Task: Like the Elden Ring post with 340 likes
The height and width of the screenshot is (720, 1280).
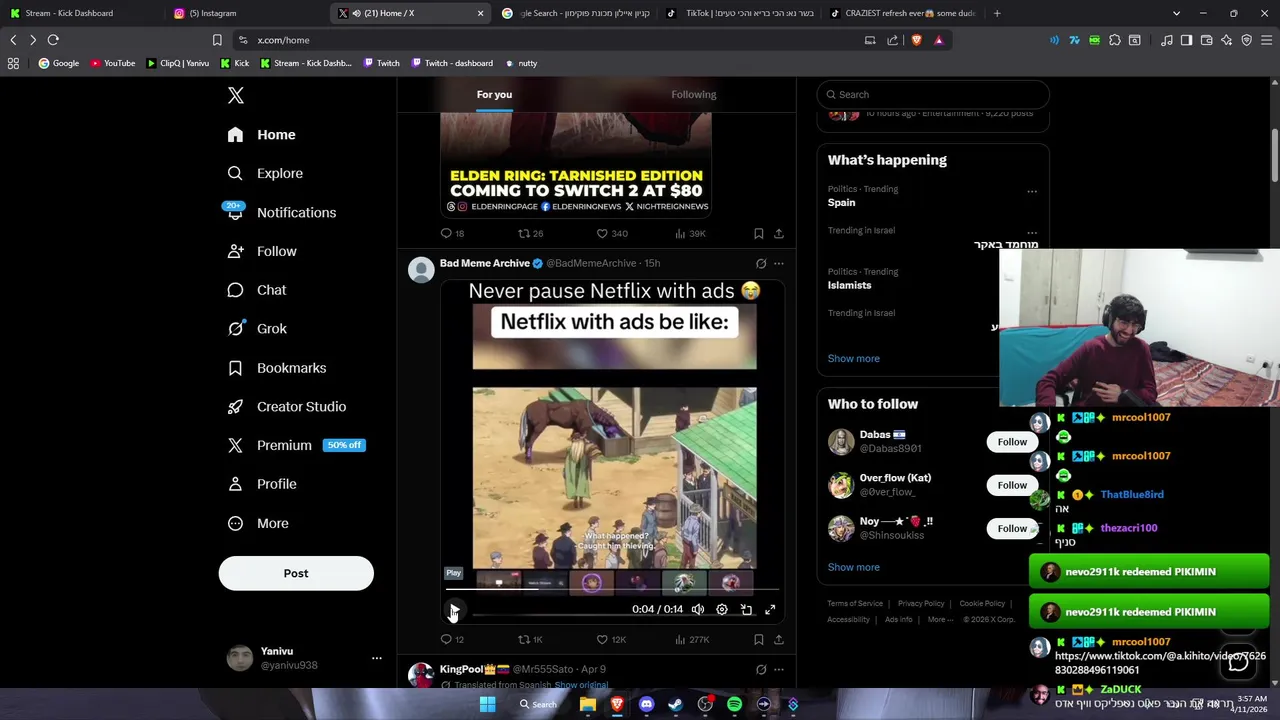Action: tap(611, 233)
